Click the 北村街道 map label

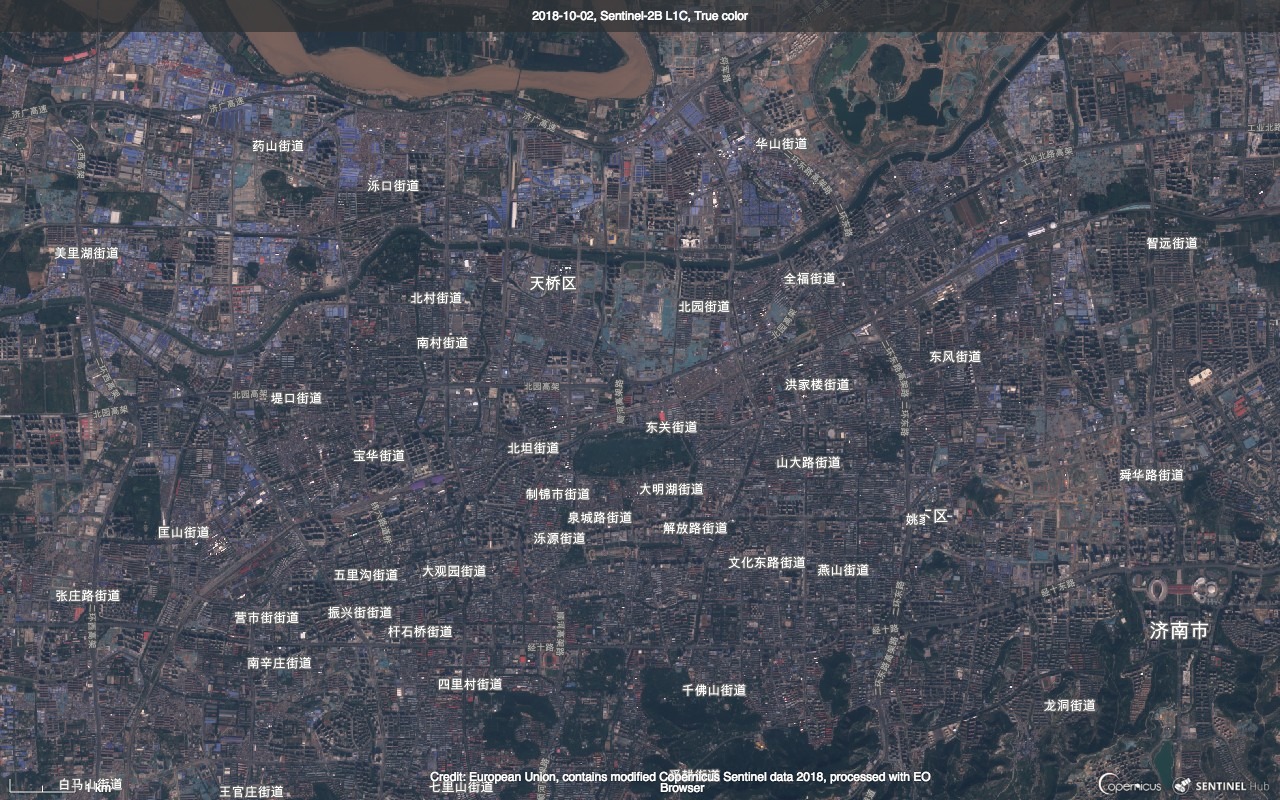(436, 298)
